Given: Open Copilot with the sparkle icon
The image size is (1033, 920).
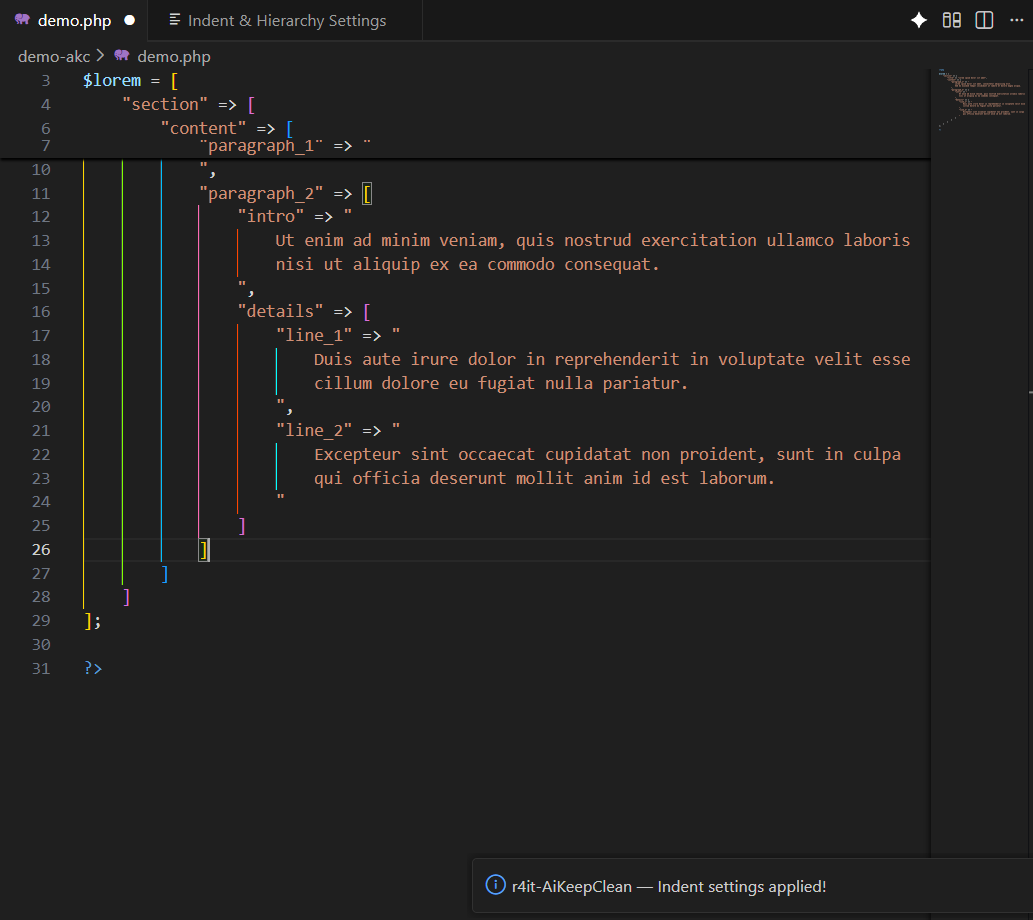Looking at the screenshot, I should 918,20.
